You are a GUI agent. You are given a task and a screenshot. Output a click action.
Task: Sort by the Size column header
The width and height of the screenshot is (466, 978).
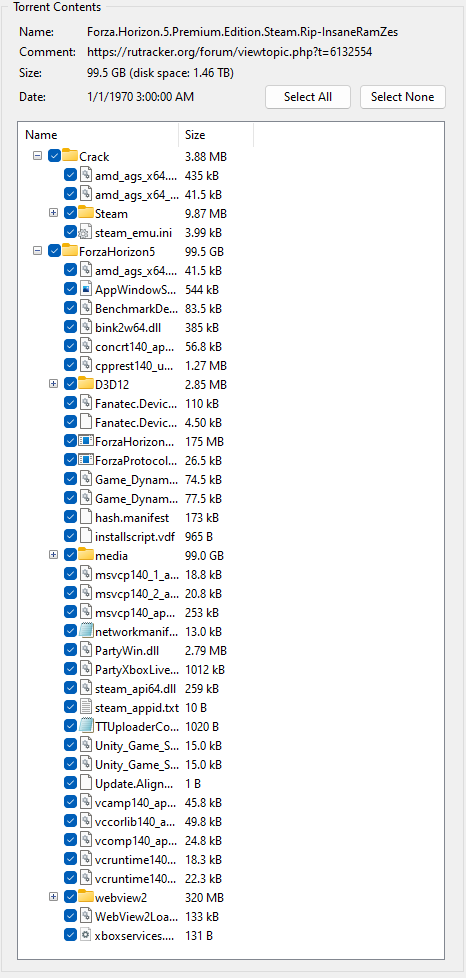pyautogui.click(x=216, y=134)
